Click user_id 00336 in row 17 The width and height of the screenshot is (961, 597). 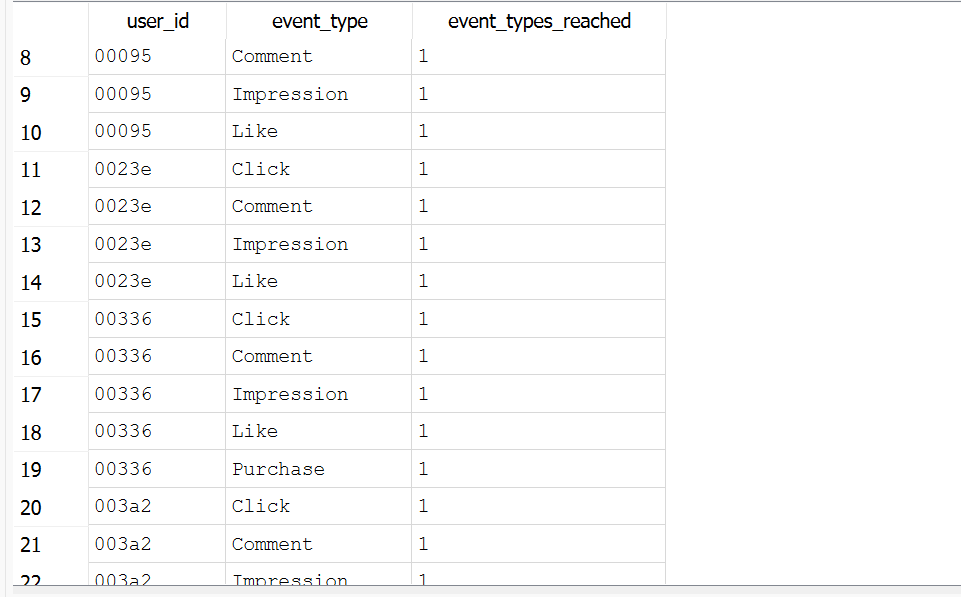pos(123,394)
